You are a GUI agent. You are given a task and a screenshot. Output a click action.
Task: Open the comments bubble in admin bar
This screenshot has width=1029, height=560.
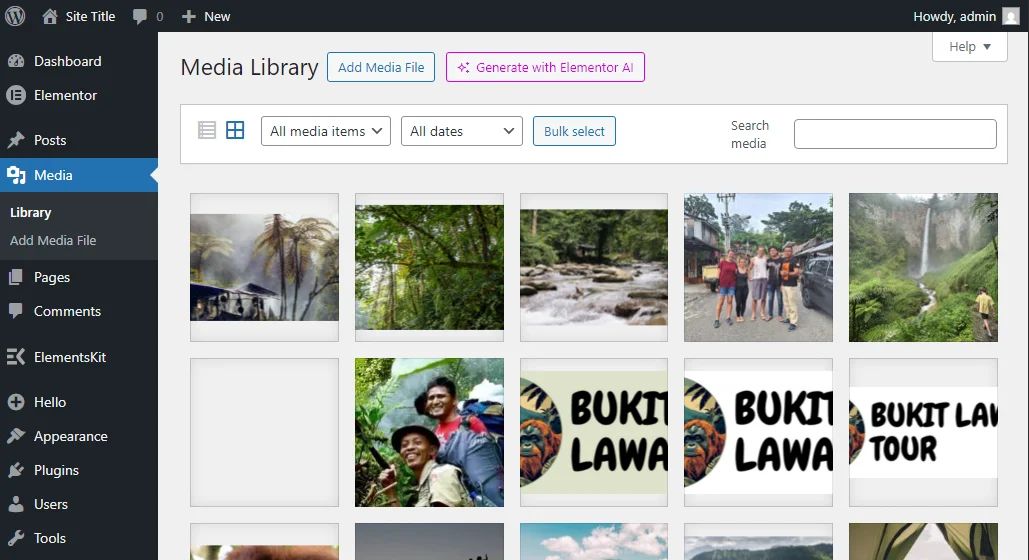pos(139,16)
